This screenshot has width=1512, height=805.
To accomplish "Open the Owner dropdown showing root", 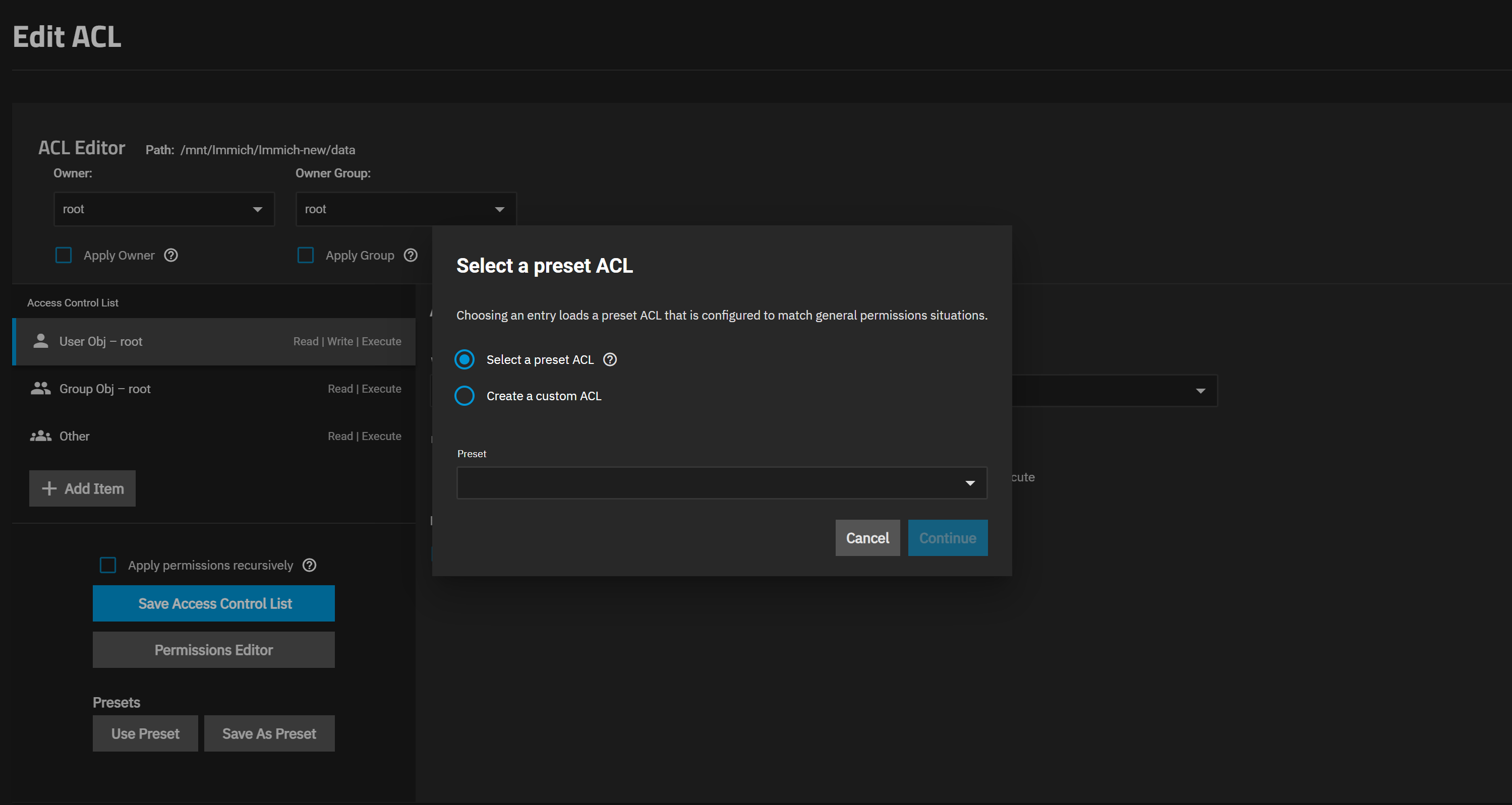I will pyautogui.click(x=164, y=210).
